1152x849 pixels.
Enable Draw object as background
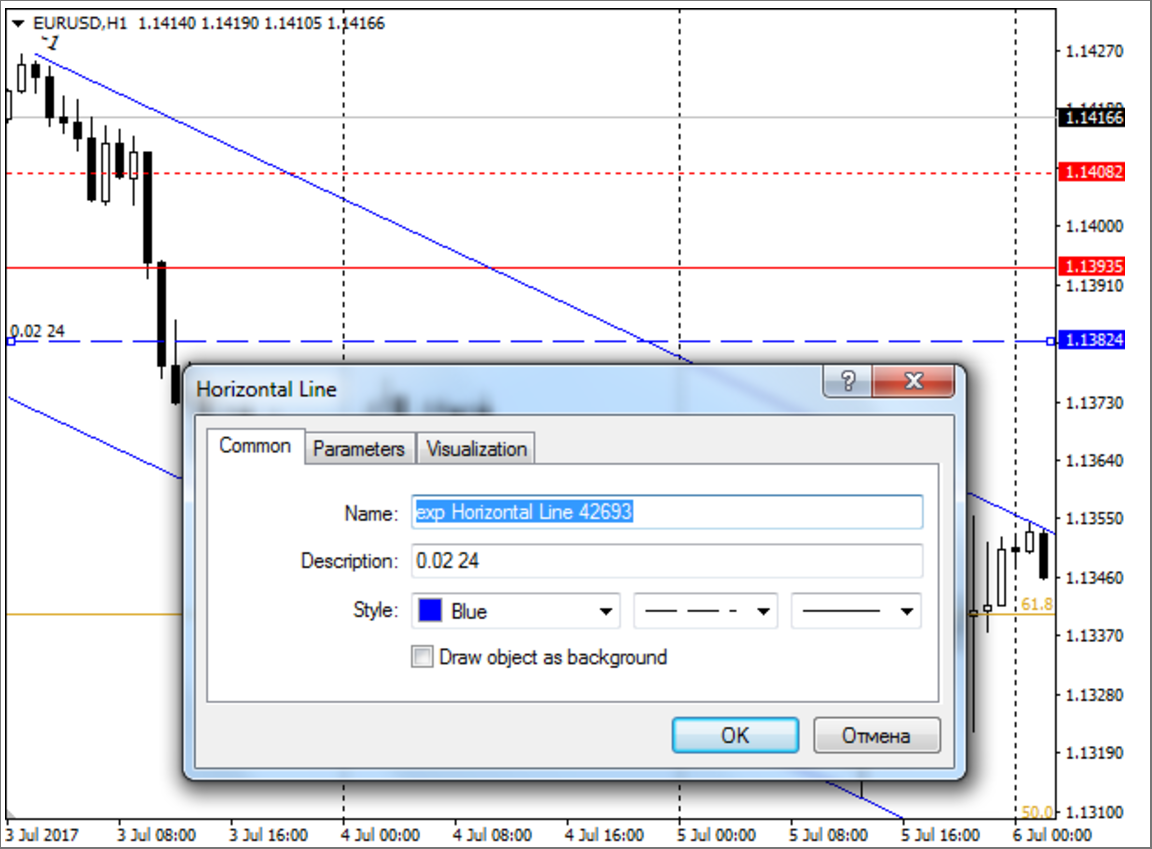(424, 657)
